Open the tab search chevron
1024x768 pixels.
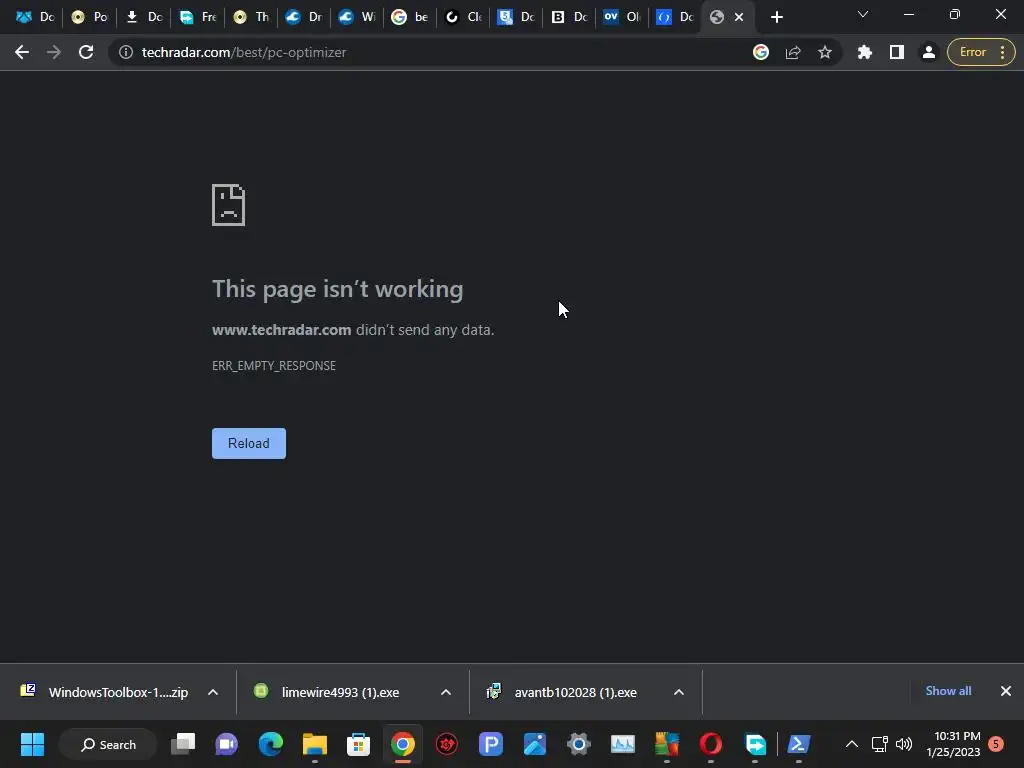tap(863, 14)
